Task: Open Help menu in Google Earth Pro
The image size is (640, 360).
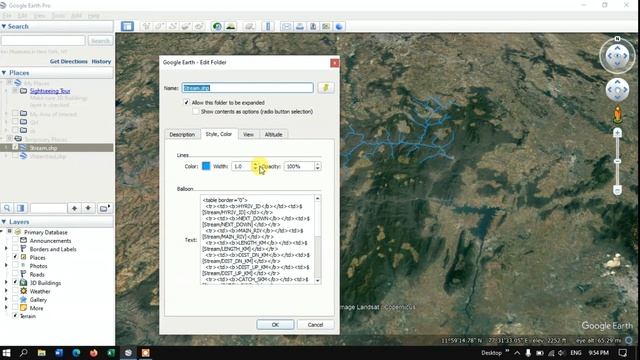Action: pos(93,16)
